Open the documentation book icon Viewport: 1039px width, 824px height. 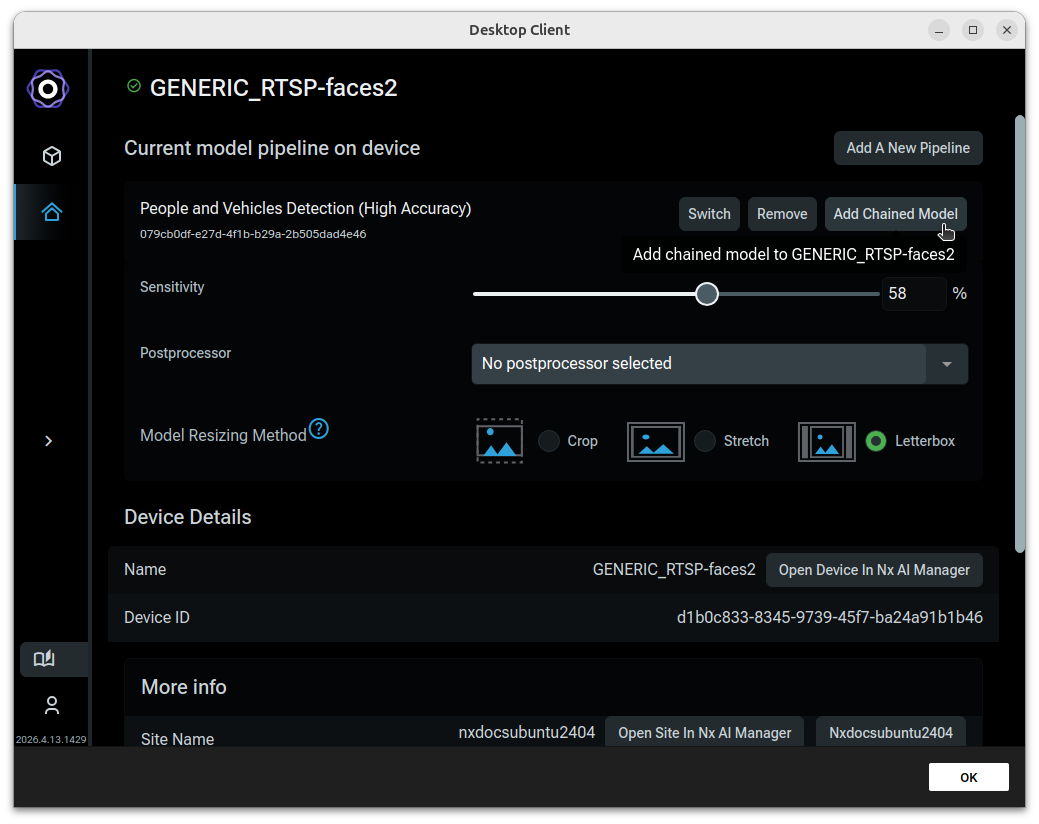[44, 658]
